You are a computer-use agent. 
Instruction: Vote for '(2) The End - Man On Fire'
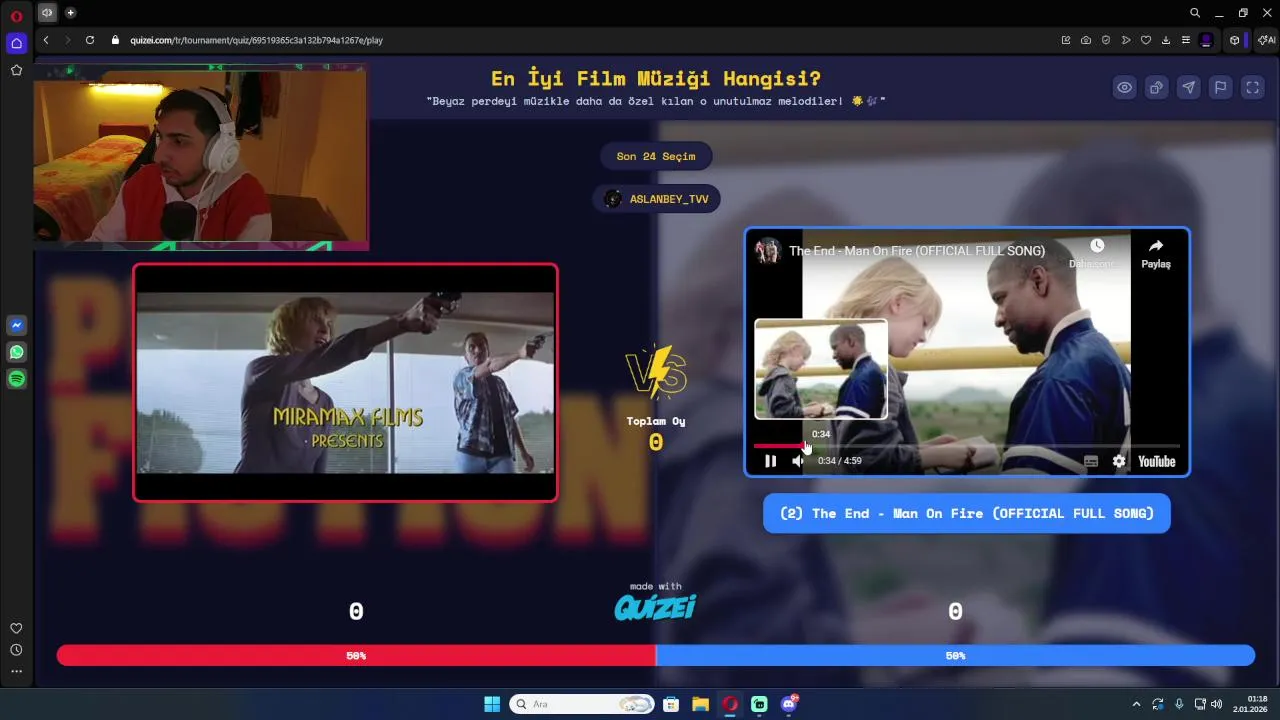[966, 513]
